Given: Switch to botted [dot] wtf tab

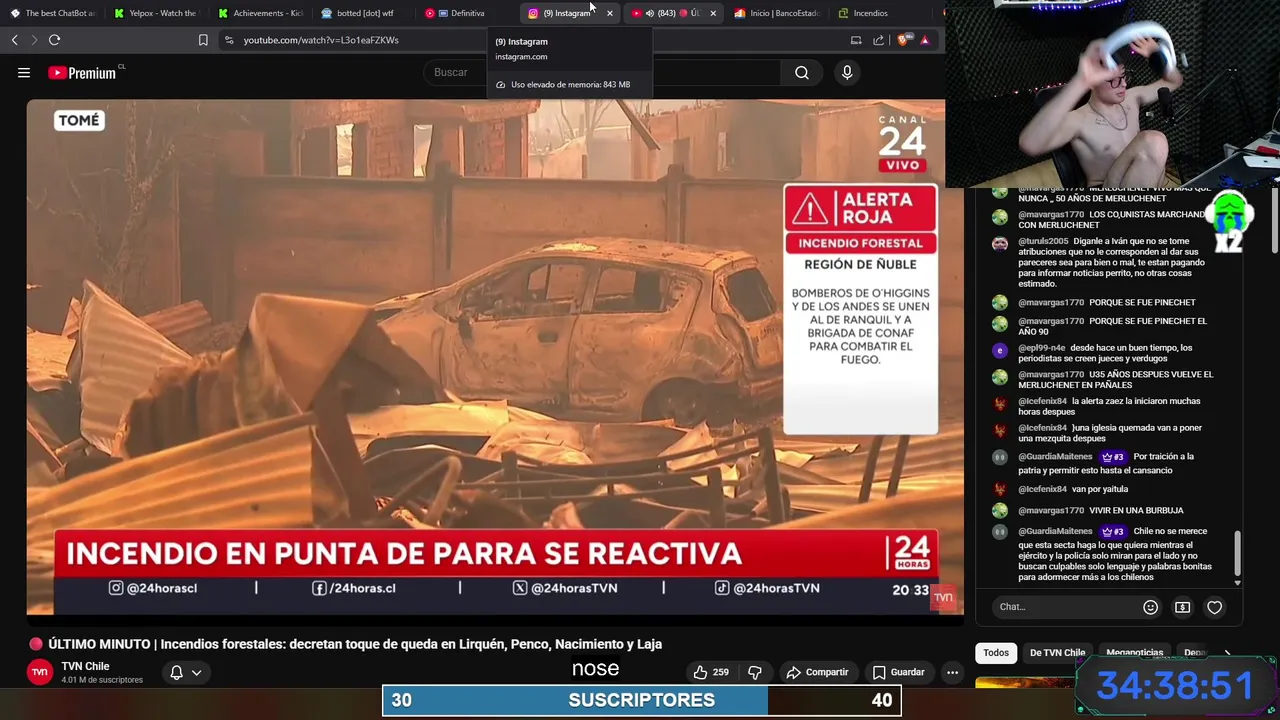Looking at the screenshot, I should tap(364, 13).
